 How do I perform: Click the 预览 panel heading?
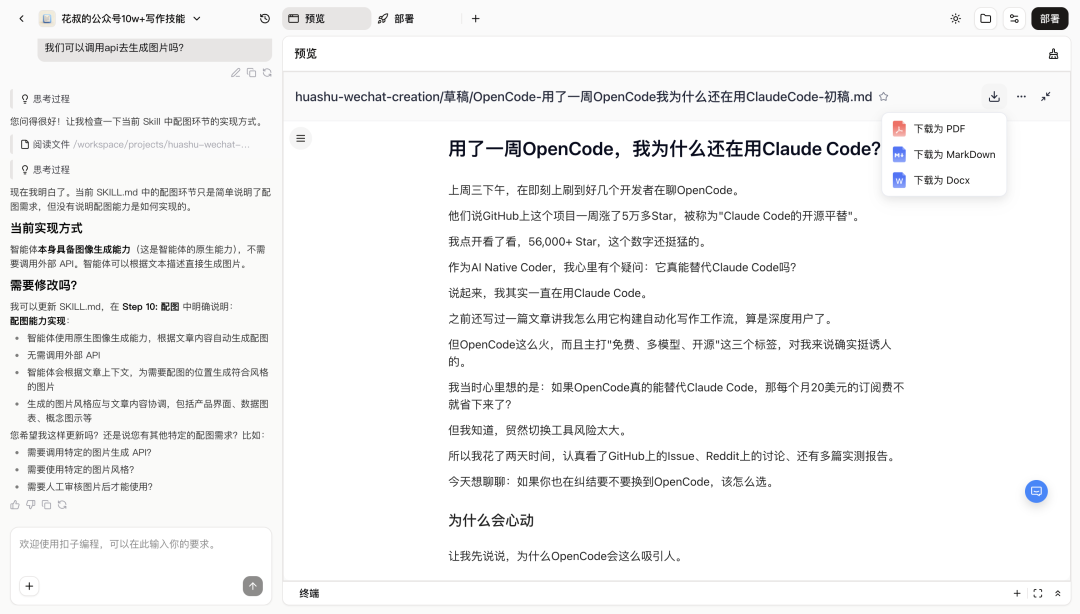point(306,54)
